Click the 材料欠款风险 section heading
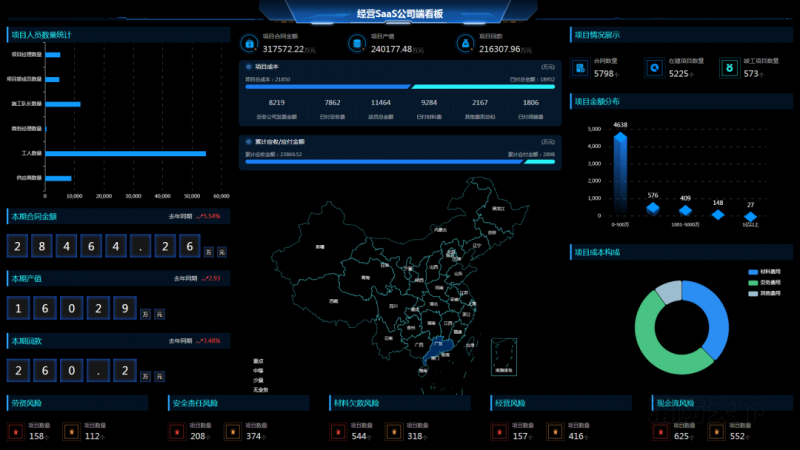This screenshot has height=450, width=800. (356, 404)
